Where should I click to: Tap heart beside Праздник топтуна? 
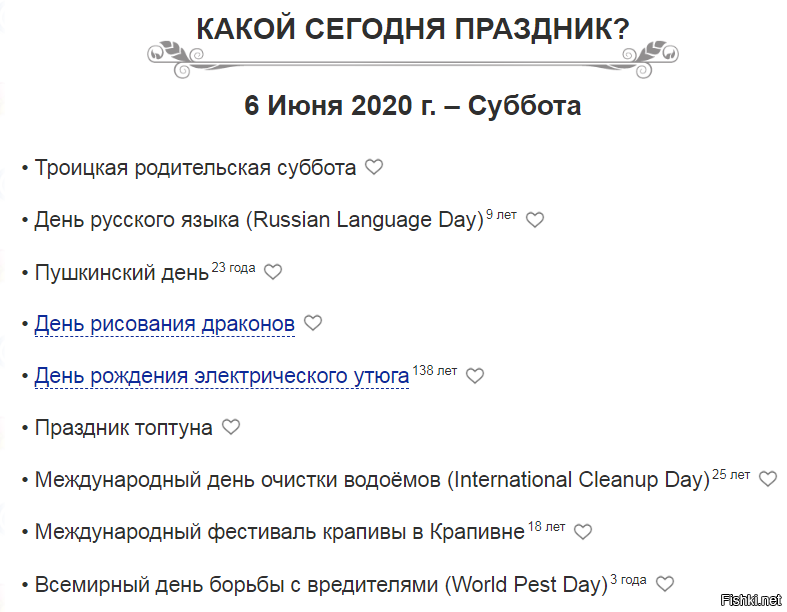[x=231, y=427]
